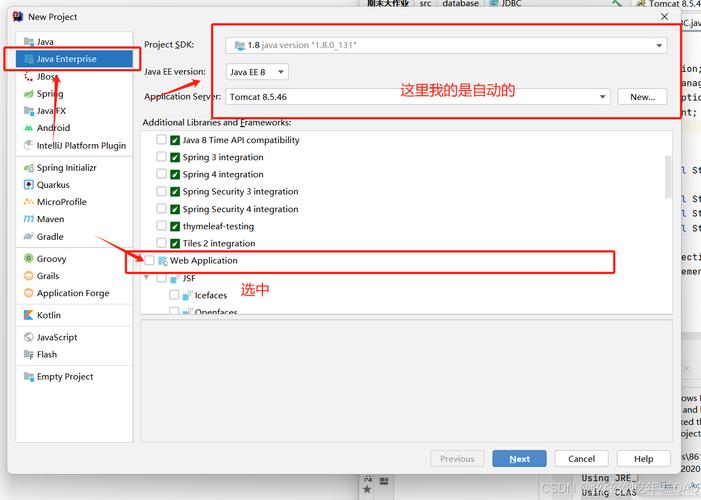Select the Spring project type icon
The width and height of the screenshot is (701, 500).
pos(28,94)
